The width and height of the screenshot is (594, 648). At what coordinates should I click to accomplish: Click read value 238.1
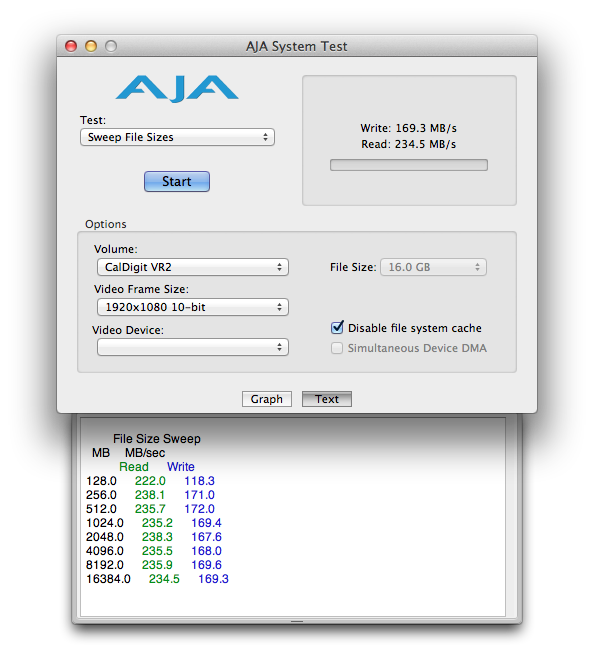[x=150, y=495]
